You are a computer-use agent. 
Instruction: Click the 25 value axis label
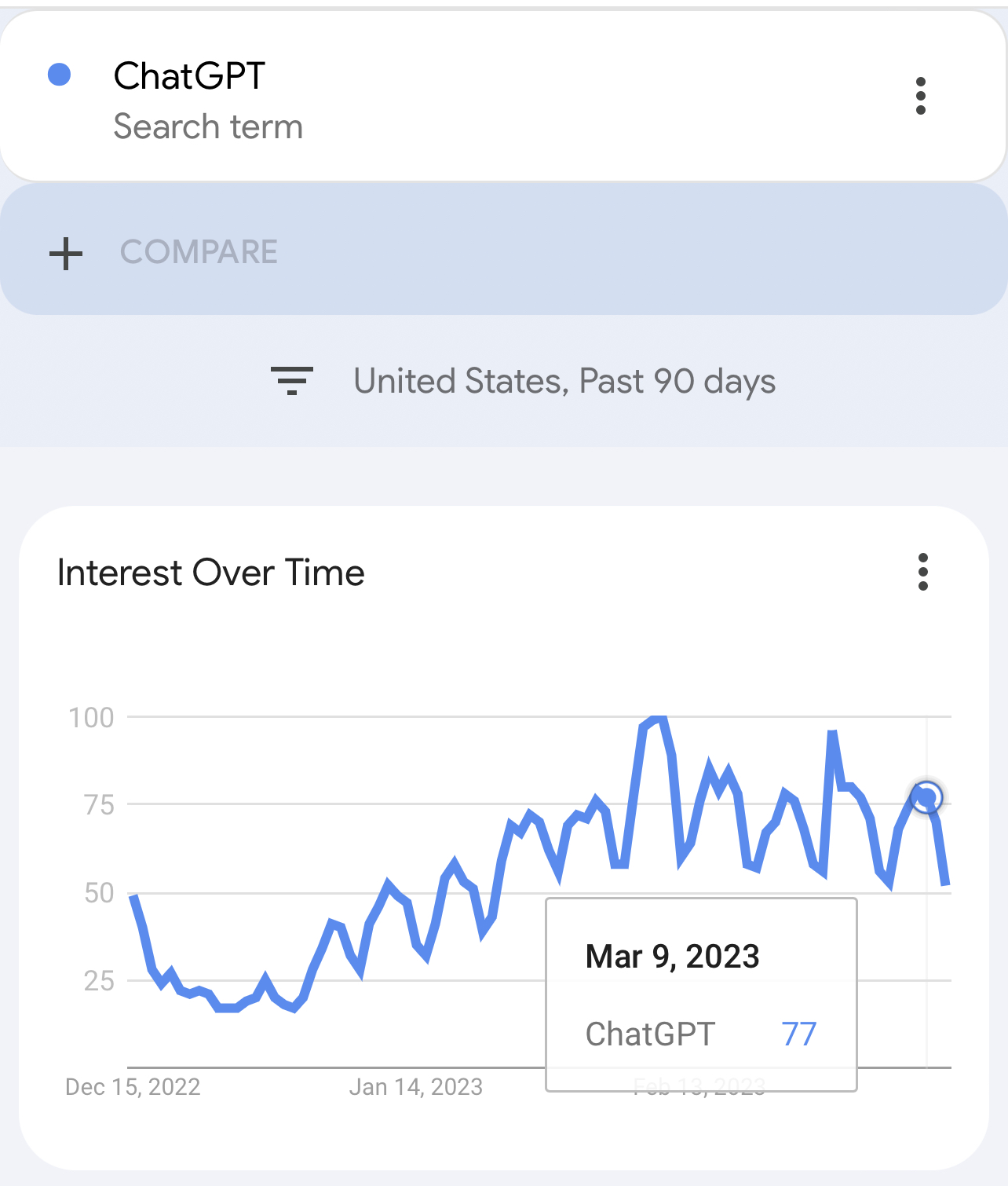pos(99,981)
